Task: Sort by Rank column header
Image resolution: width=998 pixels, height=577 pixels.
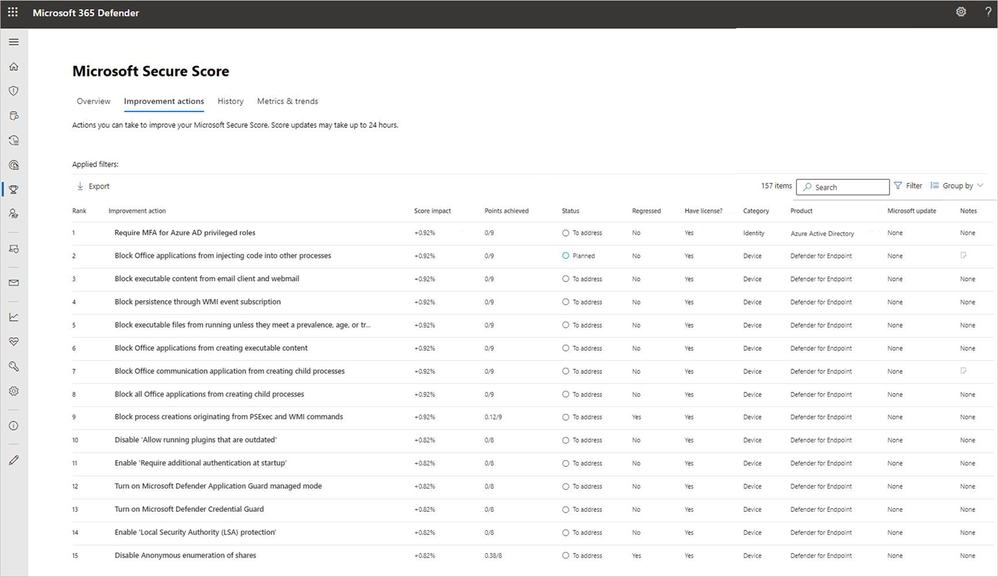Action: click(79, 211)
